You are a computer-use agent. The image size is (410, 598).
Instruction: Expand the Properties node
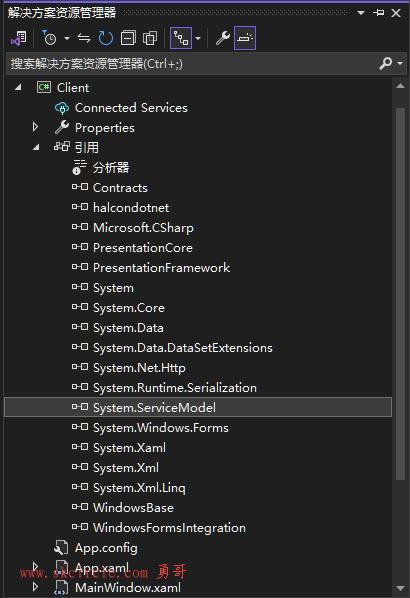click(x=35, y=127)
